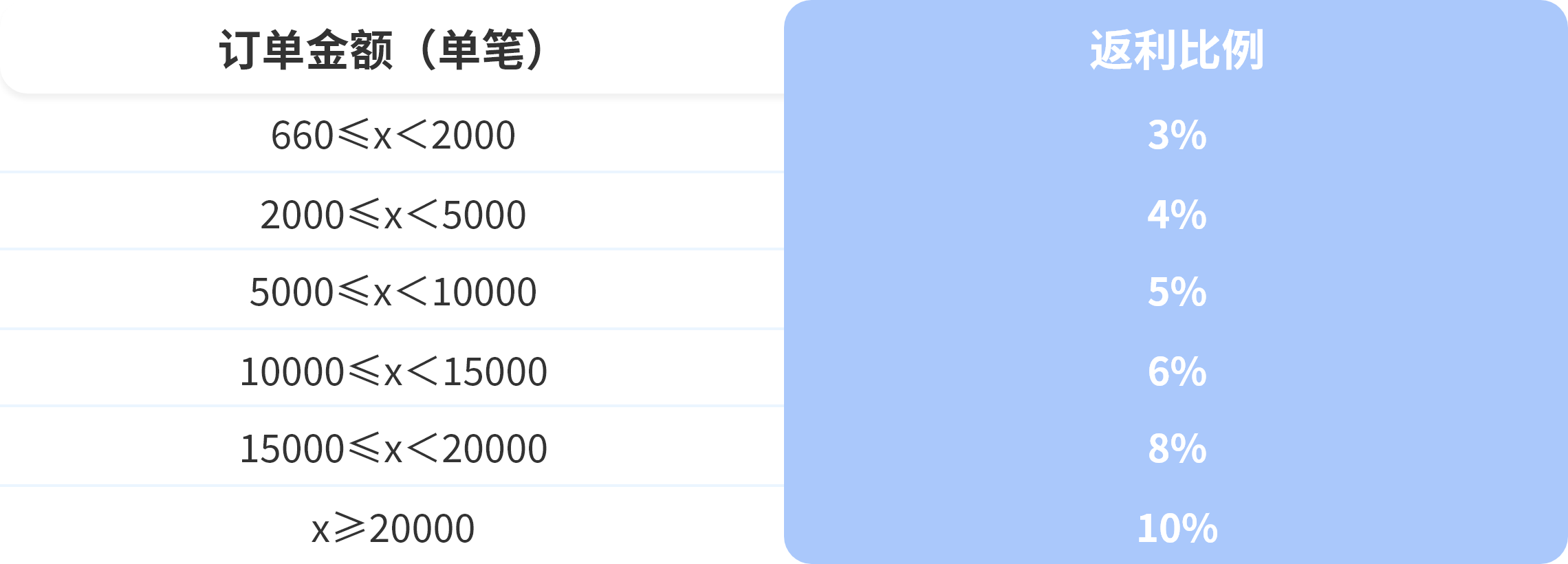Click the 返利比例 column header
Viewport: 1568px width, 564px height.
[1177, 50]
